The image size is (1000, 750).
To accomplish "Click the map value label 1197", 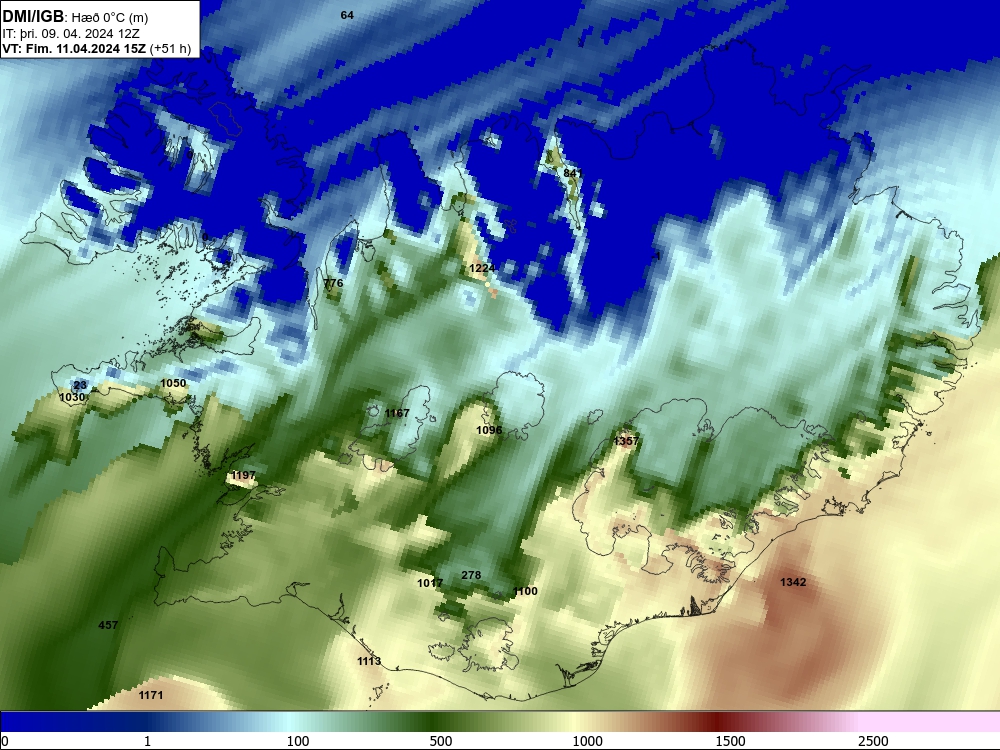I will coord(243,476).
